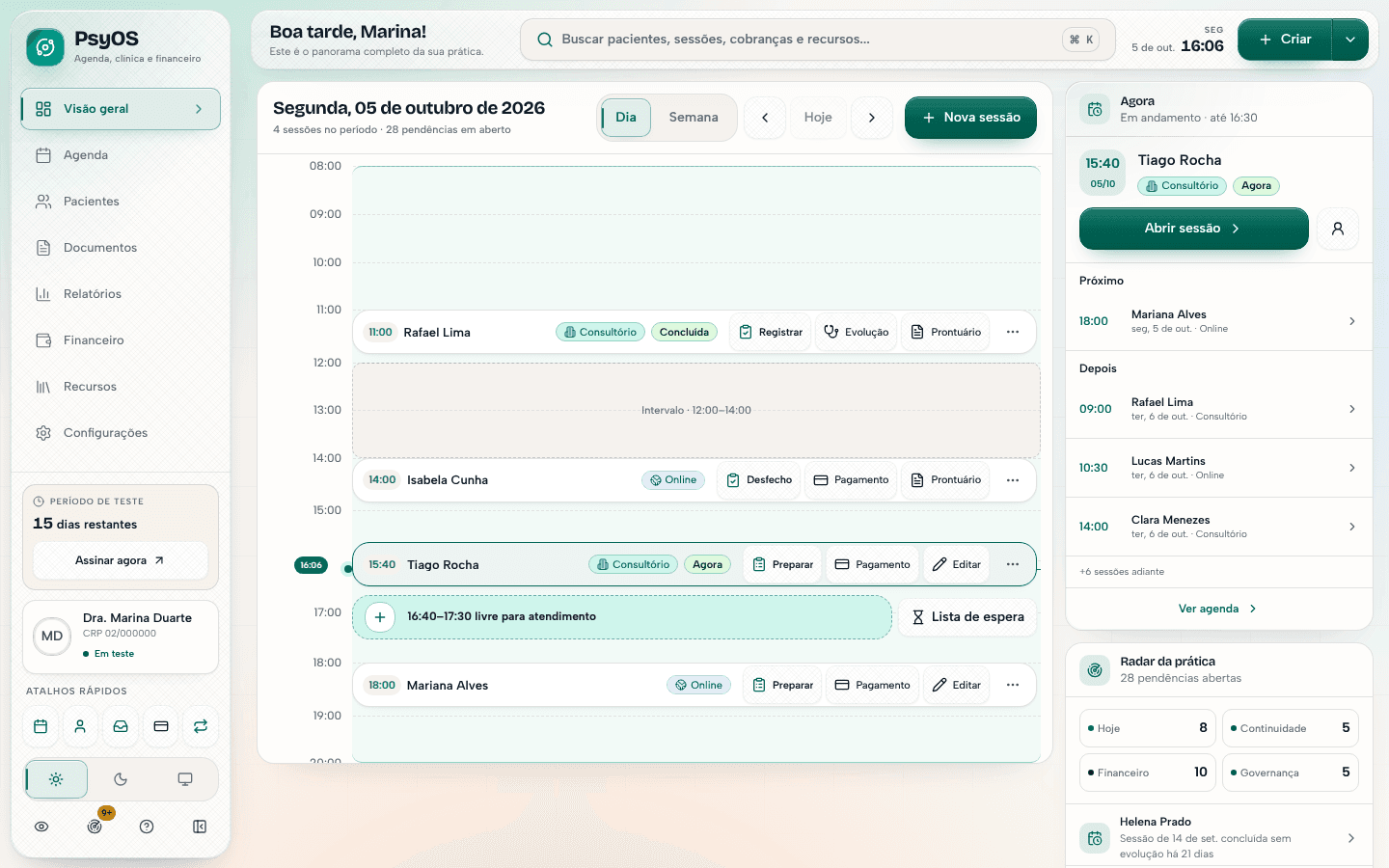Switch to dark theme moon toggle
The width and height of the screenshot is (1389, 868).
121,779
